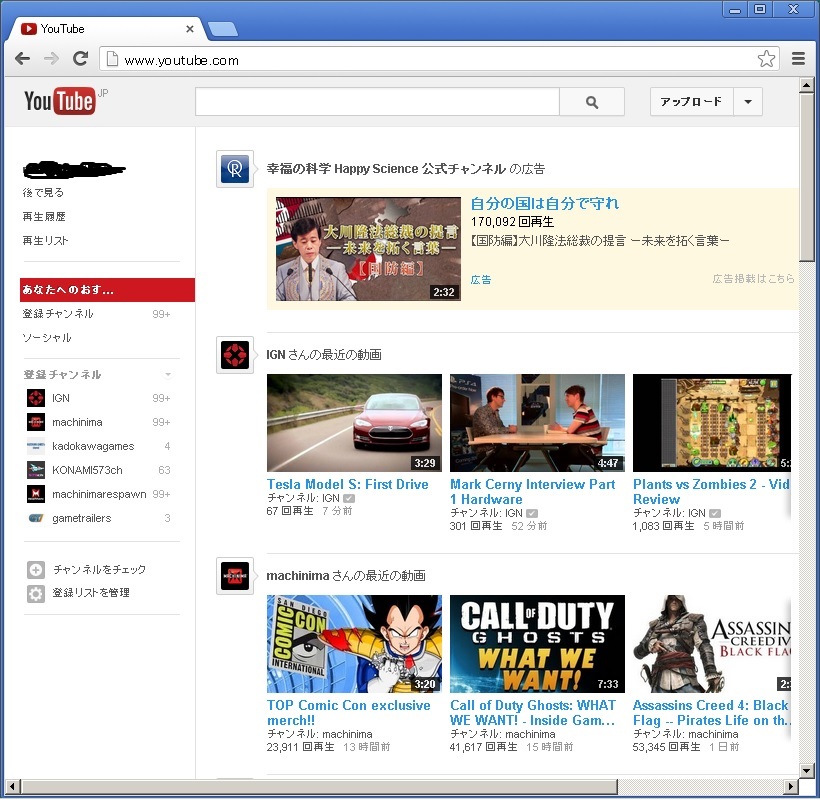The image size is (820, 800).
Task: Click Tesla red car video thumbnail
Action: pyautogui.click(x=354, y=423)
